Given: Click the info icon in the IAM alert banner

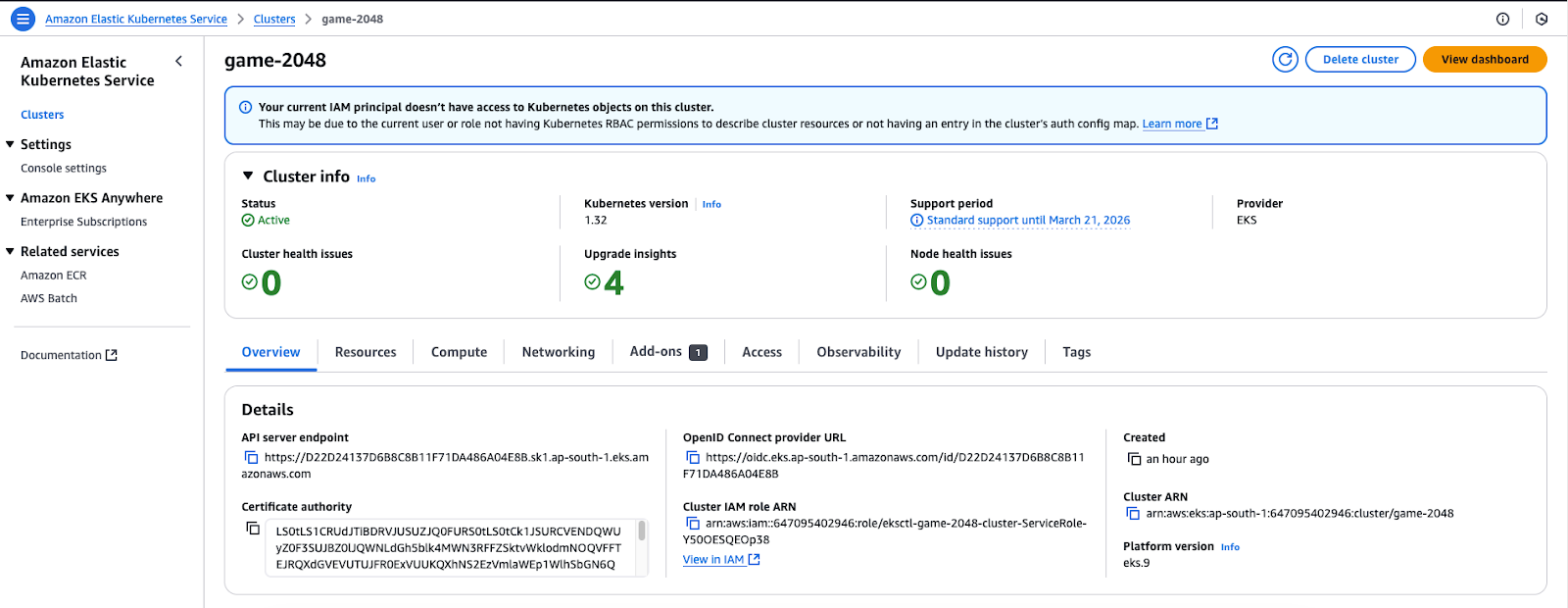Looking at the screenshot, I should [x=245, y=107].
